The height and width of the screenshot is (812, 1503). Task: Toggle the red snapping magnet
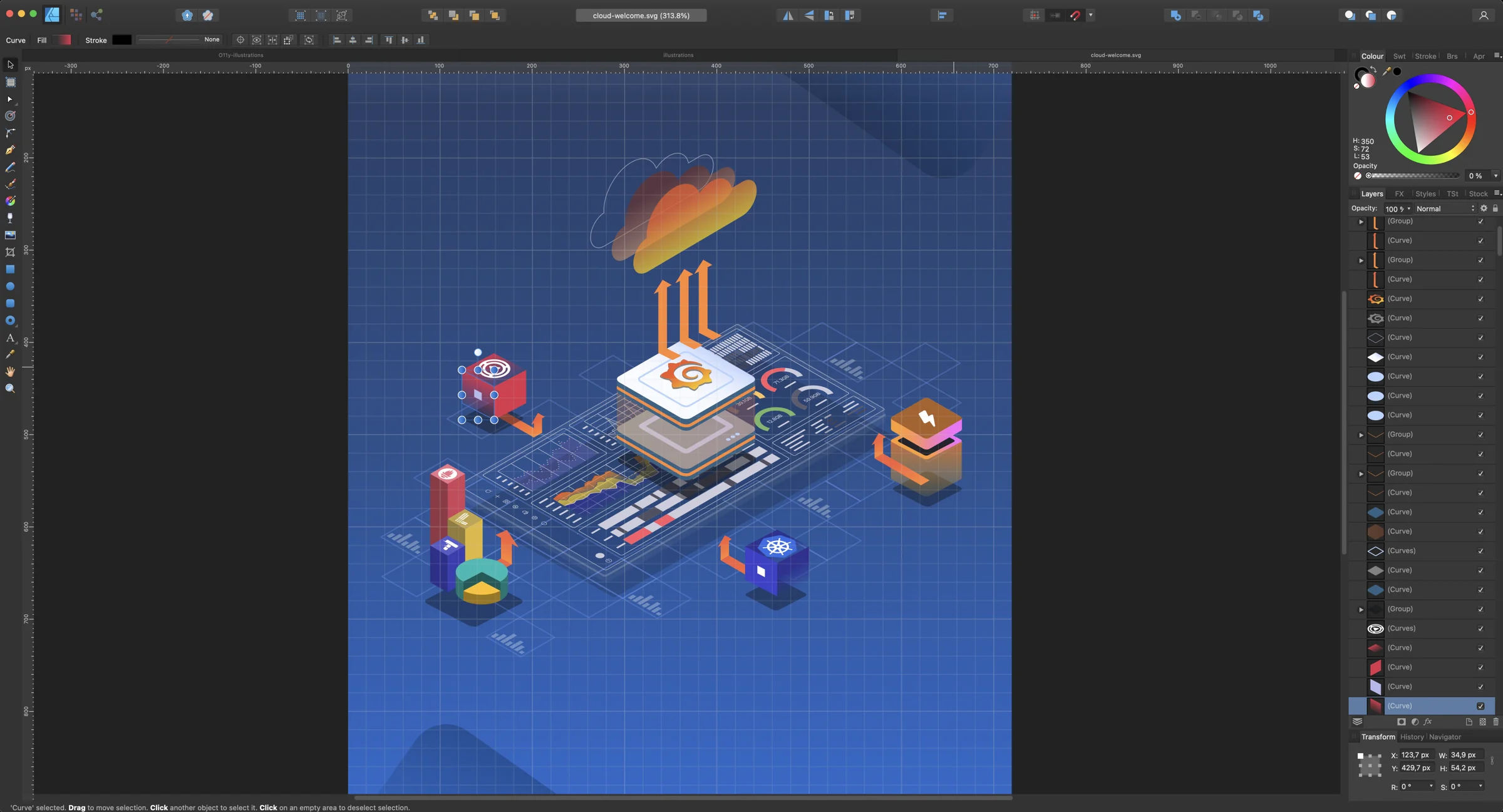(x=1075, y=15)
